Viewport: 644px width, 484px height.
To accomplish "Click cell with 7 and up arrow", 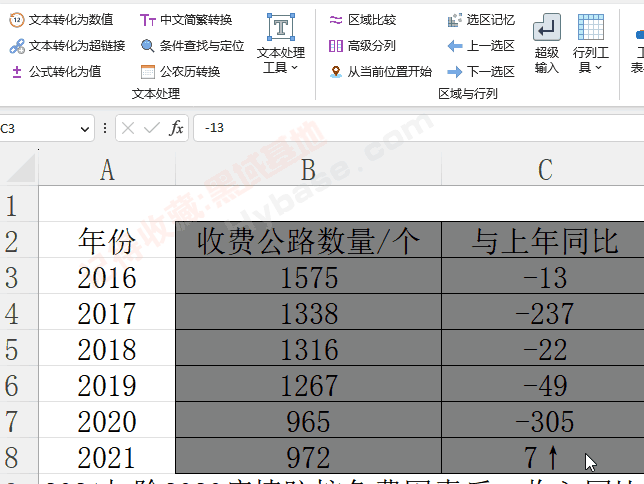I will 543,456.
